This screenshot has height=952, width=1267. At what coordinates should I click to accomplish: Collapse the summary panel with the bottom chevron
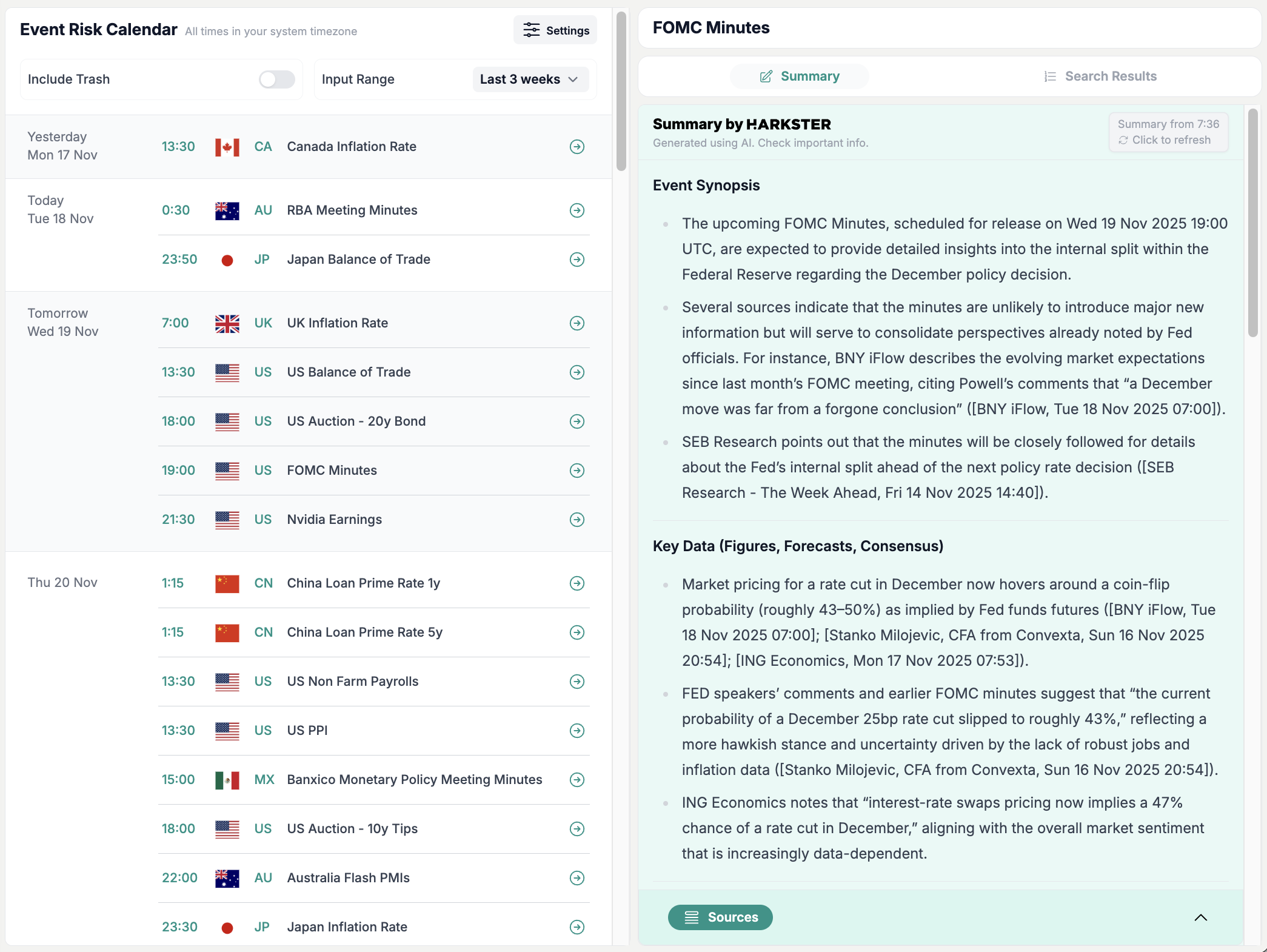tap(1201, 917)
